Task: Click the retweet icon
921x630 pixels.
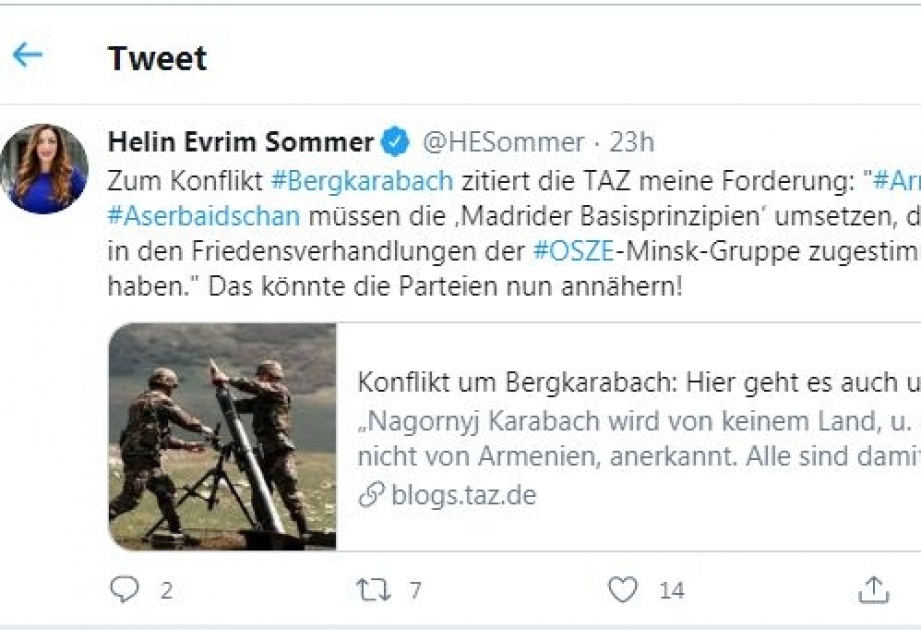Action: 374,590
